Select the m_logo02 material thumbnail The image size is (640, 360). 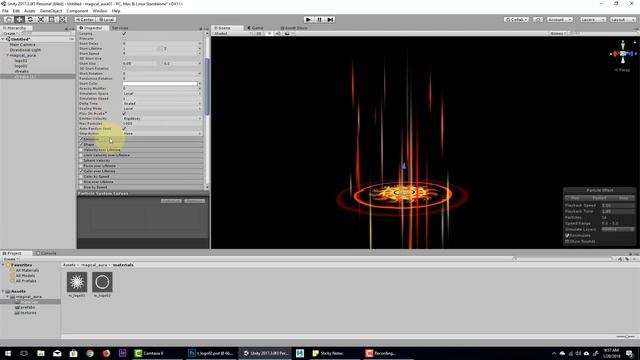pos(102,282)
